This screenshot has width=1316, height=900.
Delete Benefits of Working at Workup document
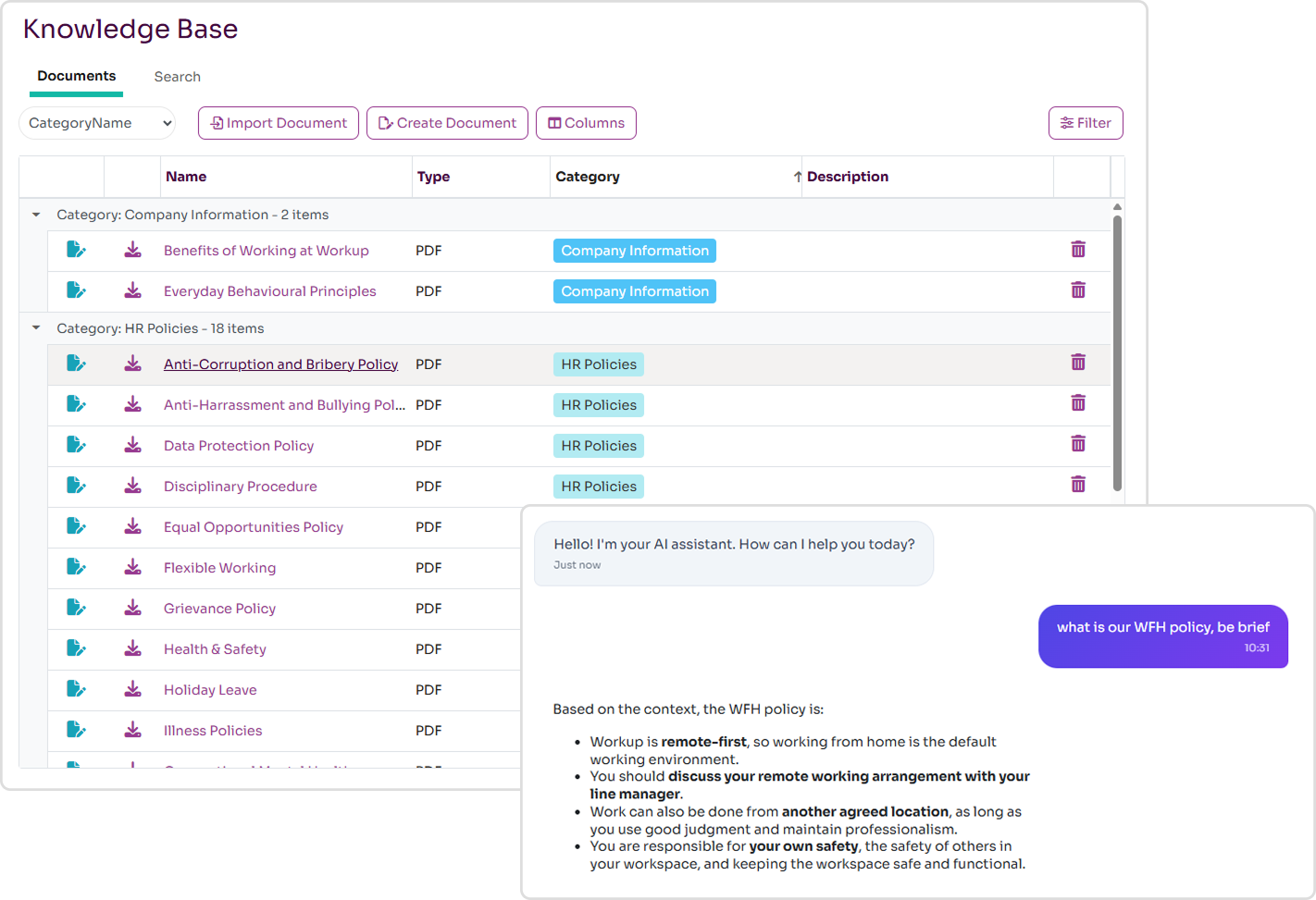click(x=1078, y=250)
